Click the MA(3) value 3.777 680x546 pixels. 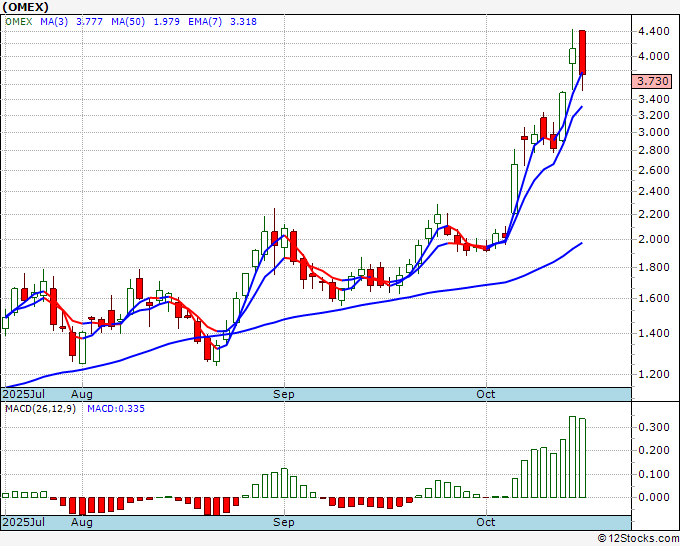[x=89, y=22]
